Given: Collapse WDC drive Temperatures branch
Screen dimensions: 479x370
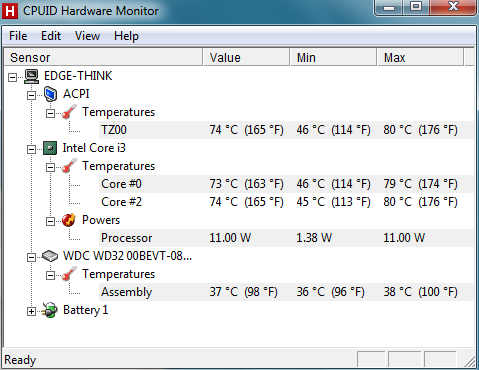Looking at the screenshot, I should [x=50, y=275].
